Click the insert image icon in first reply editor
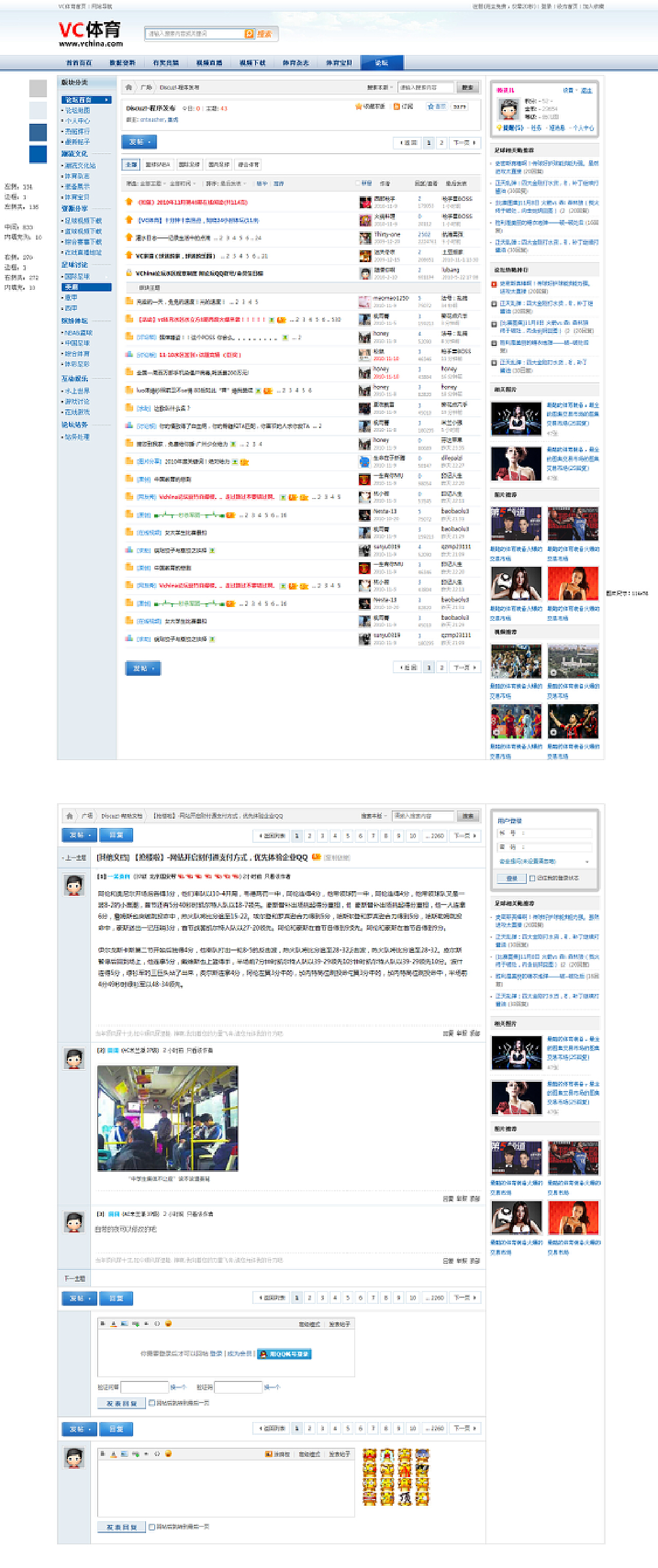Viewport: 658px width, 1568px height. [124, 1323]
